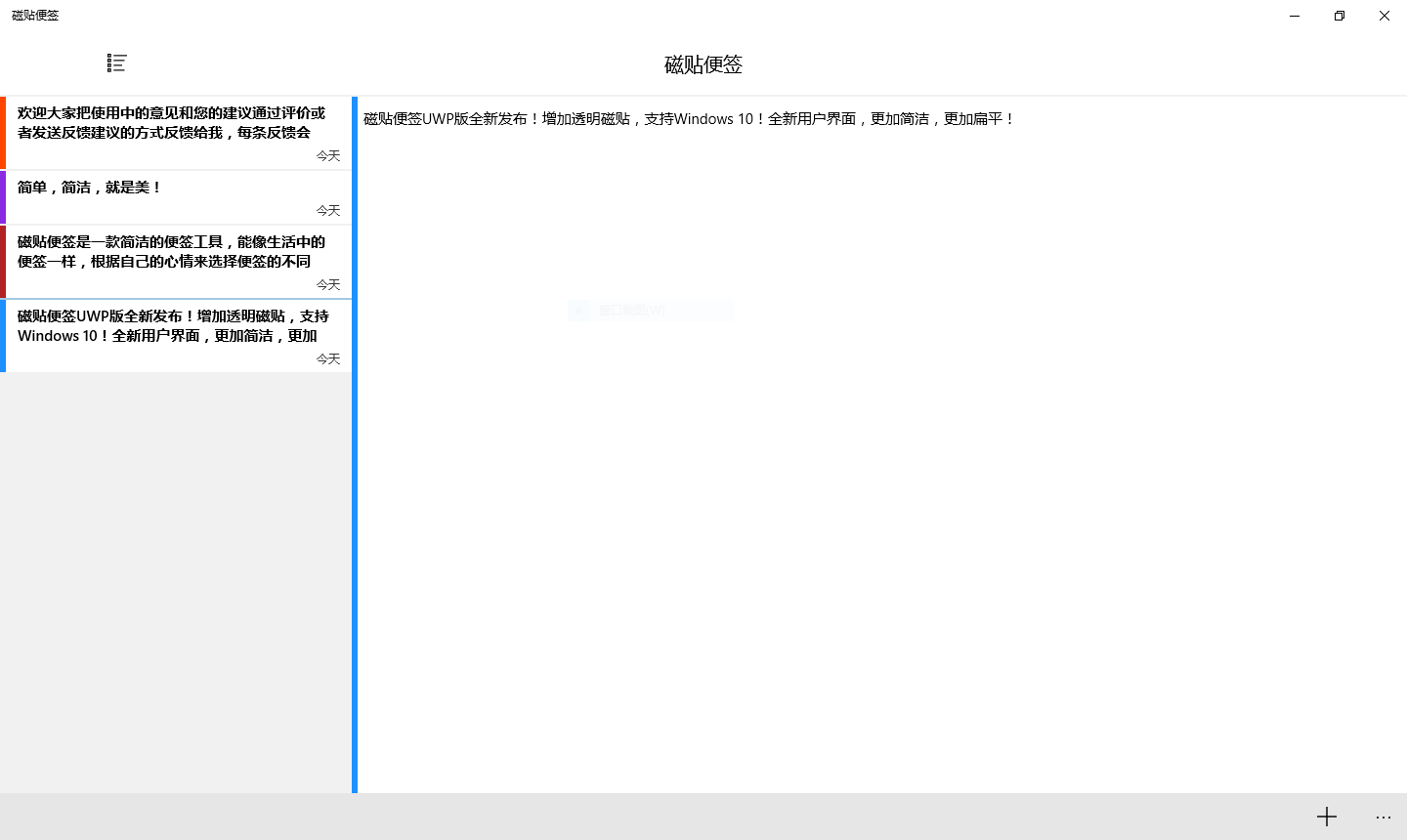The image size is (1407, 840).
Task: Open the note starting 欢迎大家把使用中的意见
Action: pyautogui.click(x=176, y=133)
